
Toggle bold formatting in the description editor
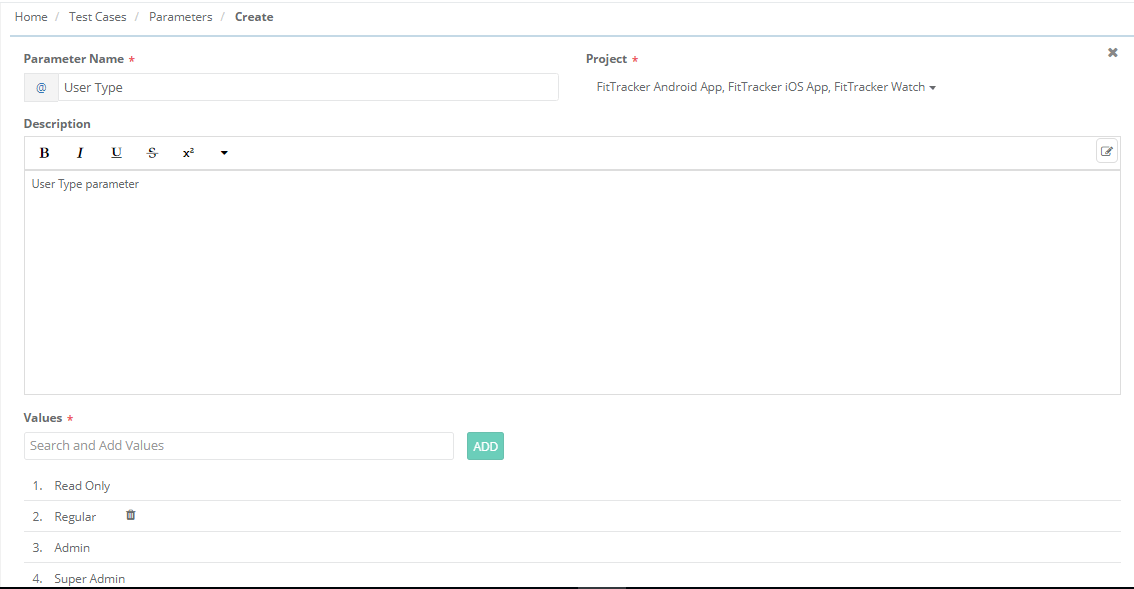[x=44, y=152]
